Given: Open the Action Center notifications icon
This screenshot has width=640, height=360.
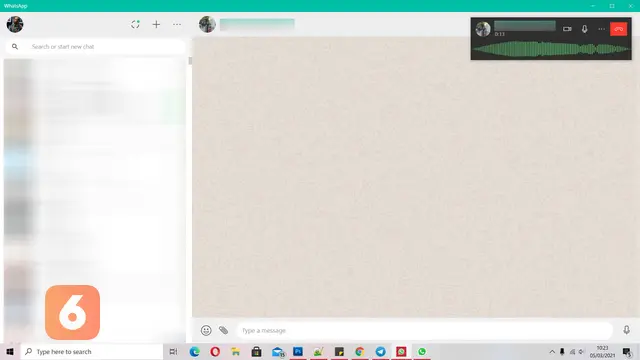Looking at the screenshot, I should (x=627, y=351).
